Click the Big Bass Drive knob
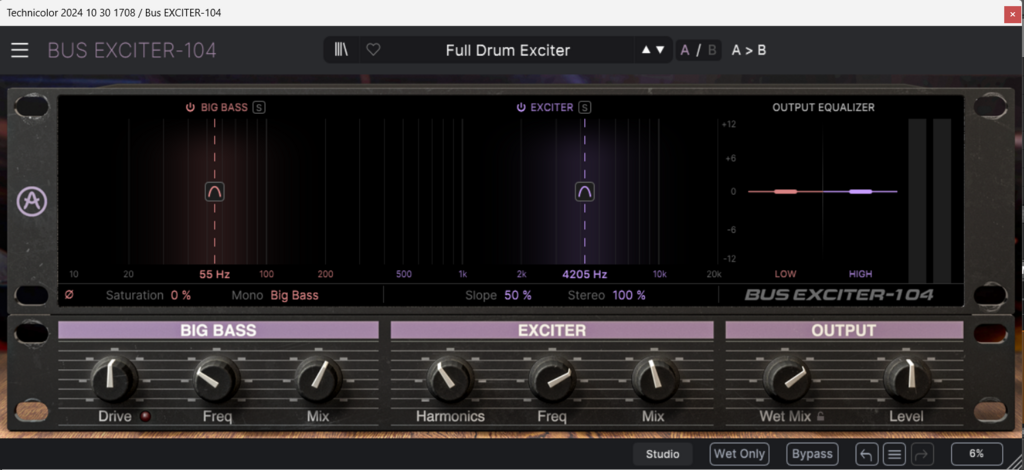Image resolution: width=1024 pixels, height=470 pixels. tap(114, 379)
